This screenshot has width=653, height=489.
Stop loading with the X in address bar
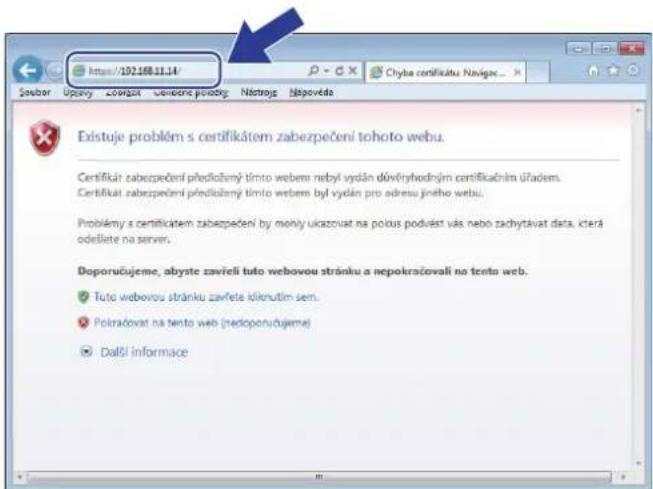[352, 71]
